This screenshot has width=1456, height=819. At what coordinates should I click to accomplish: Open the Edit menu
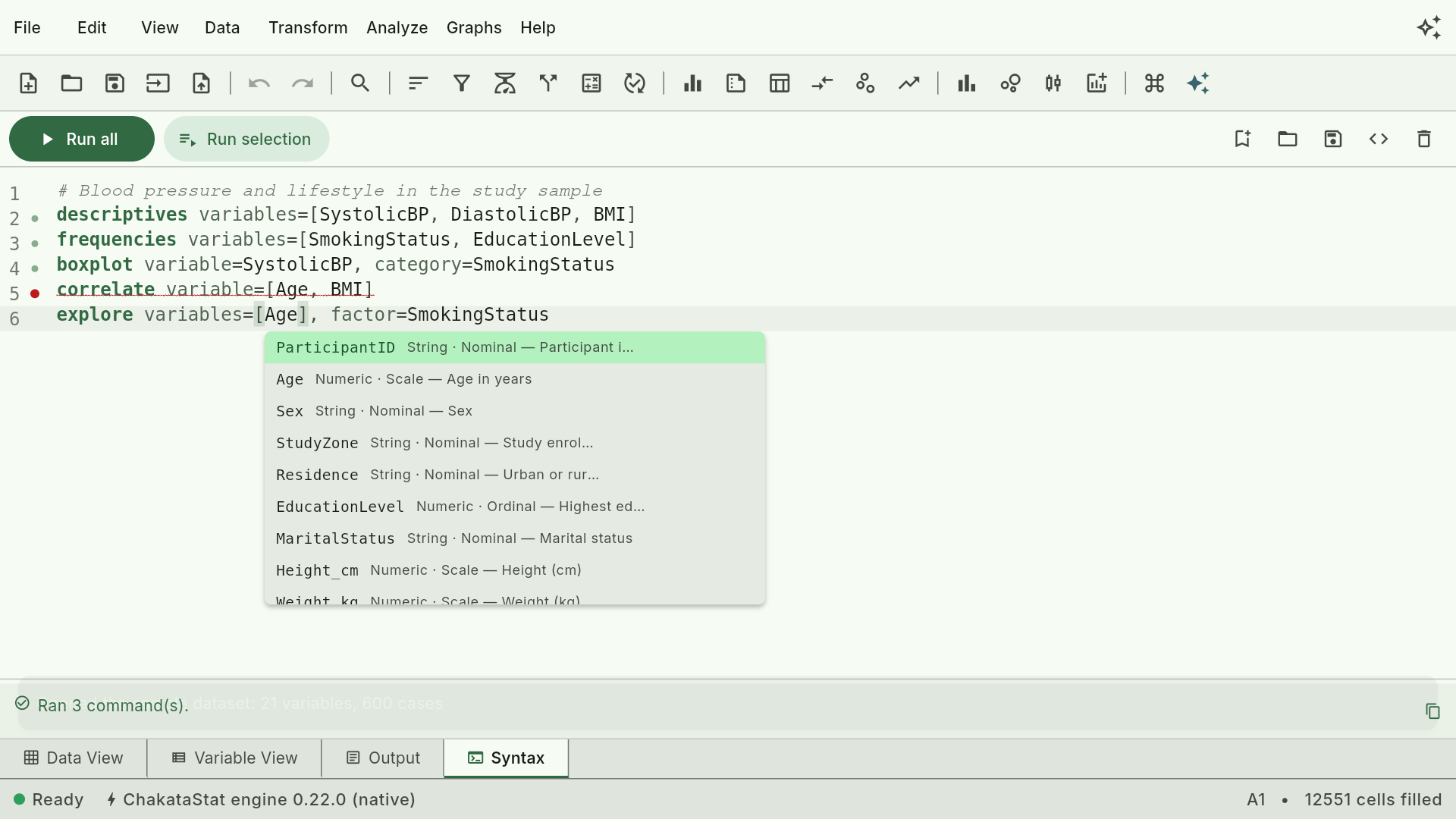pyautogui.click(x=92, y=28)
